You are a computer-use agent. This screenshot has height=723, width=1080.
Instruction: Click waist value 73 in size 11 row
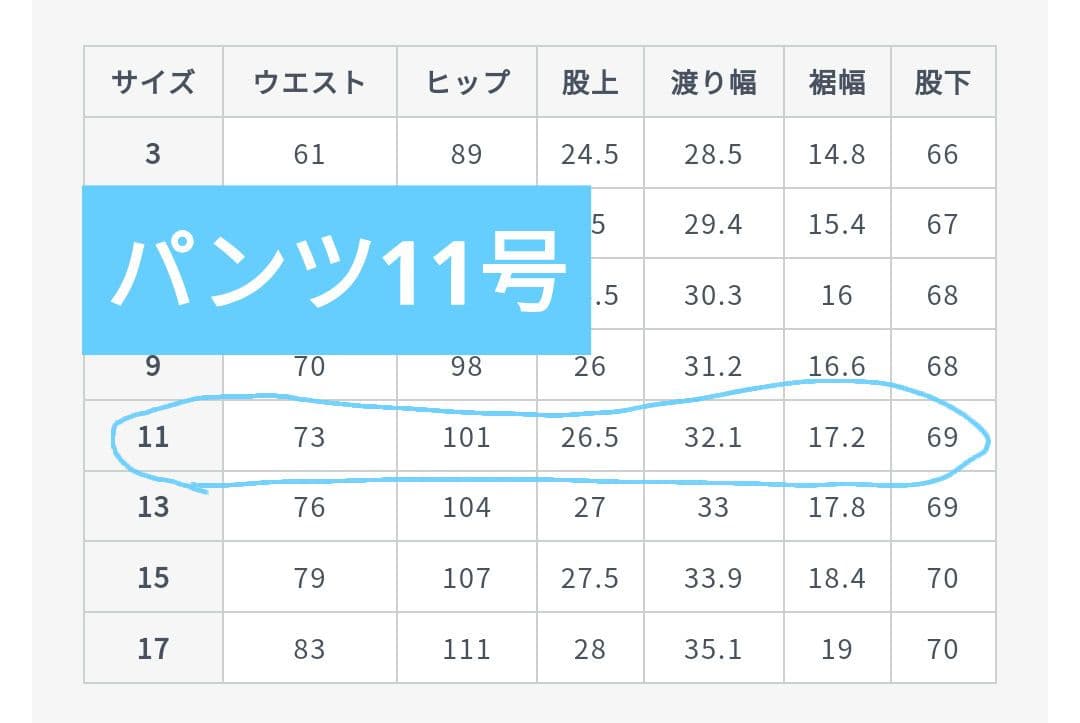pyautogui.click(x=309, y=437)
